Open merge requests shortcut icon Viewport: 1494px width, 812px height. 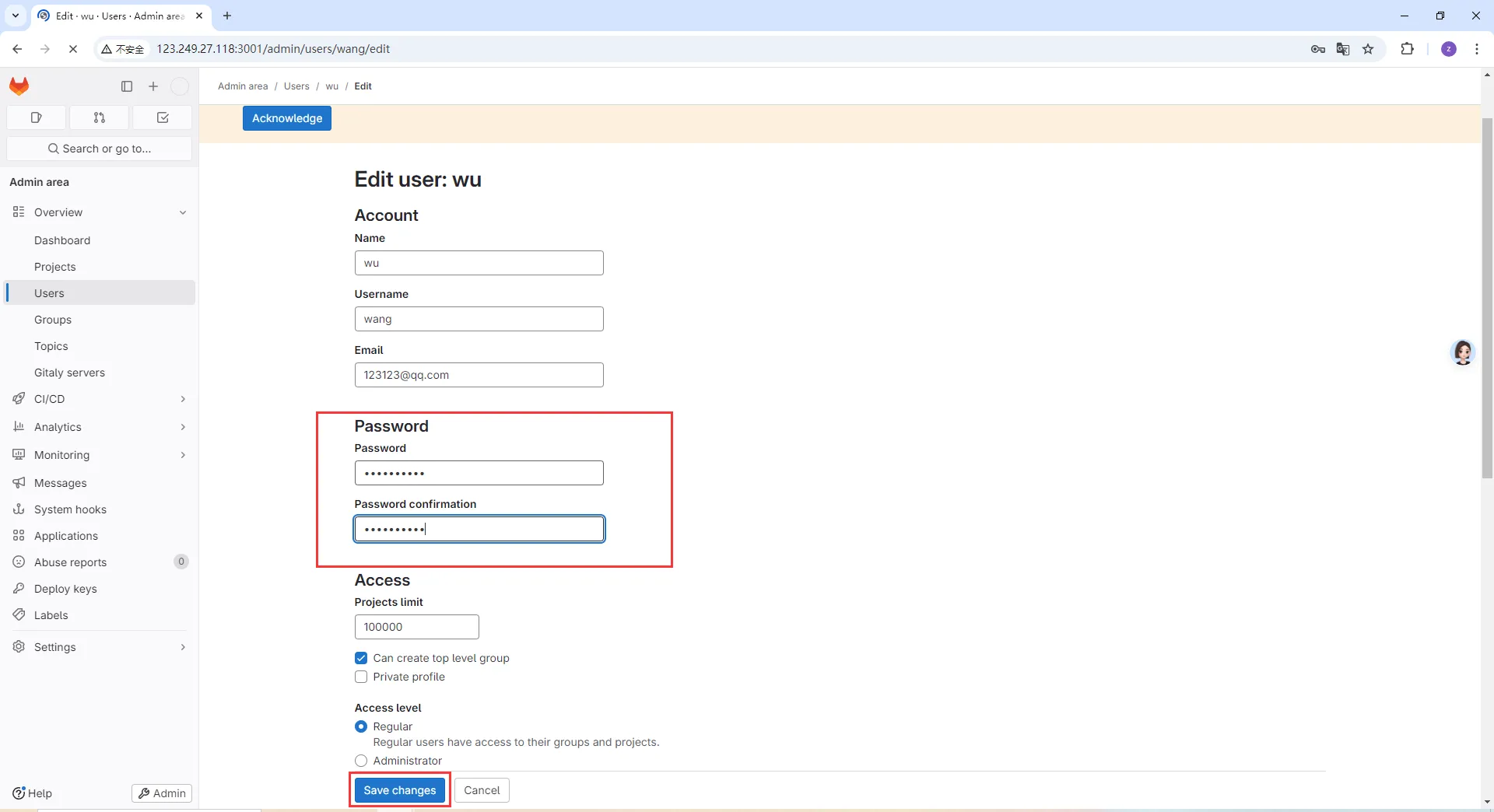pos(99,117)
